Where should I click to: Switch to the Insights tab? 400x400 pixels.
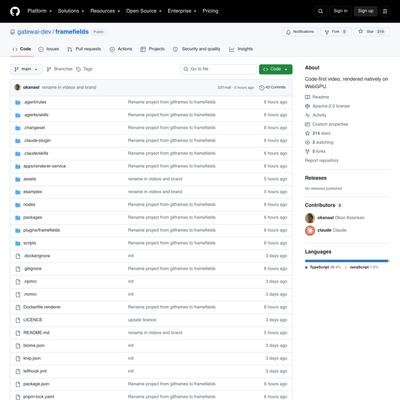pos(241,49)
